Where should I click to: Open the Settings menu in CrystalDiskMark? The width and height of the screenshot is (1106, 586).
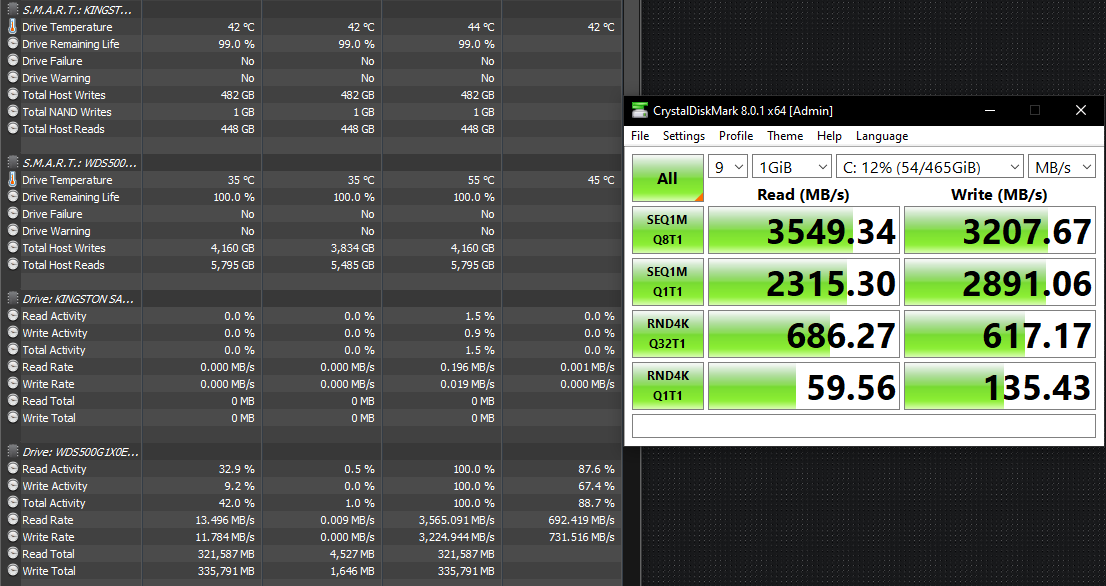click(683, 136)
